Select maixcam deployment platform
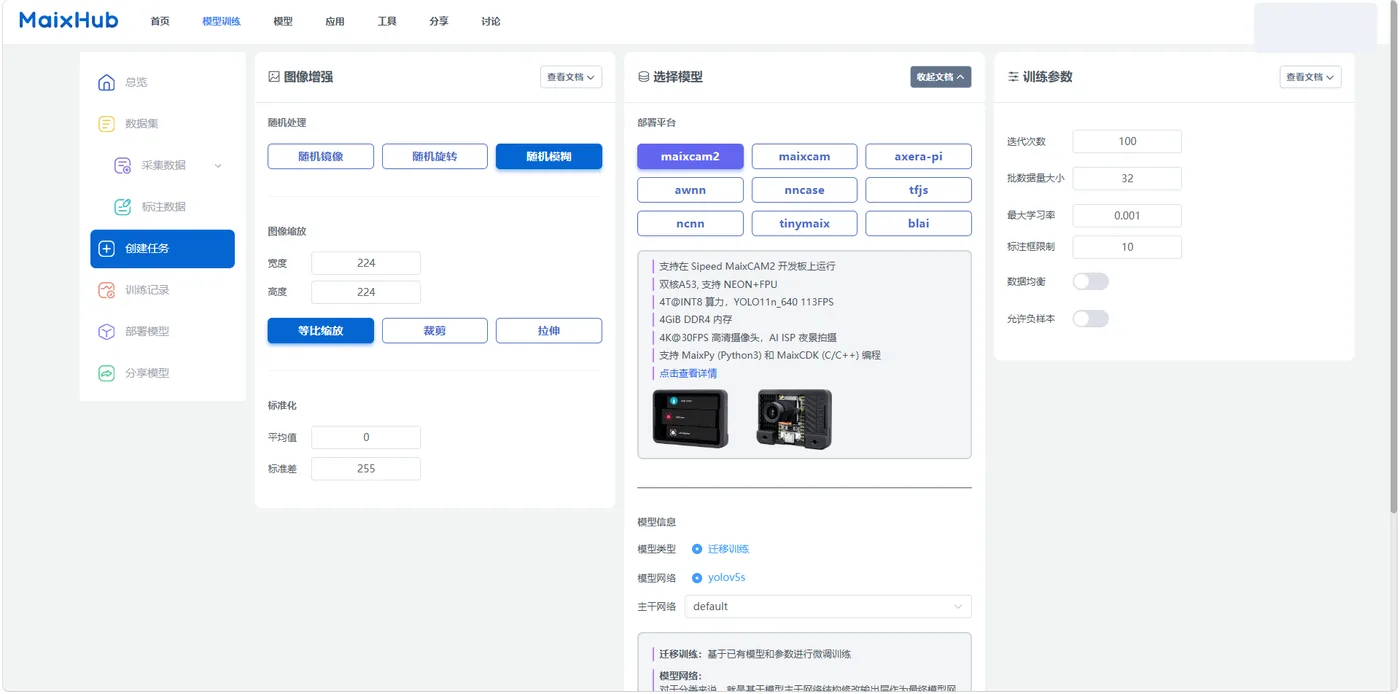Screen dimensions: 1400x694 click(804, 156)
